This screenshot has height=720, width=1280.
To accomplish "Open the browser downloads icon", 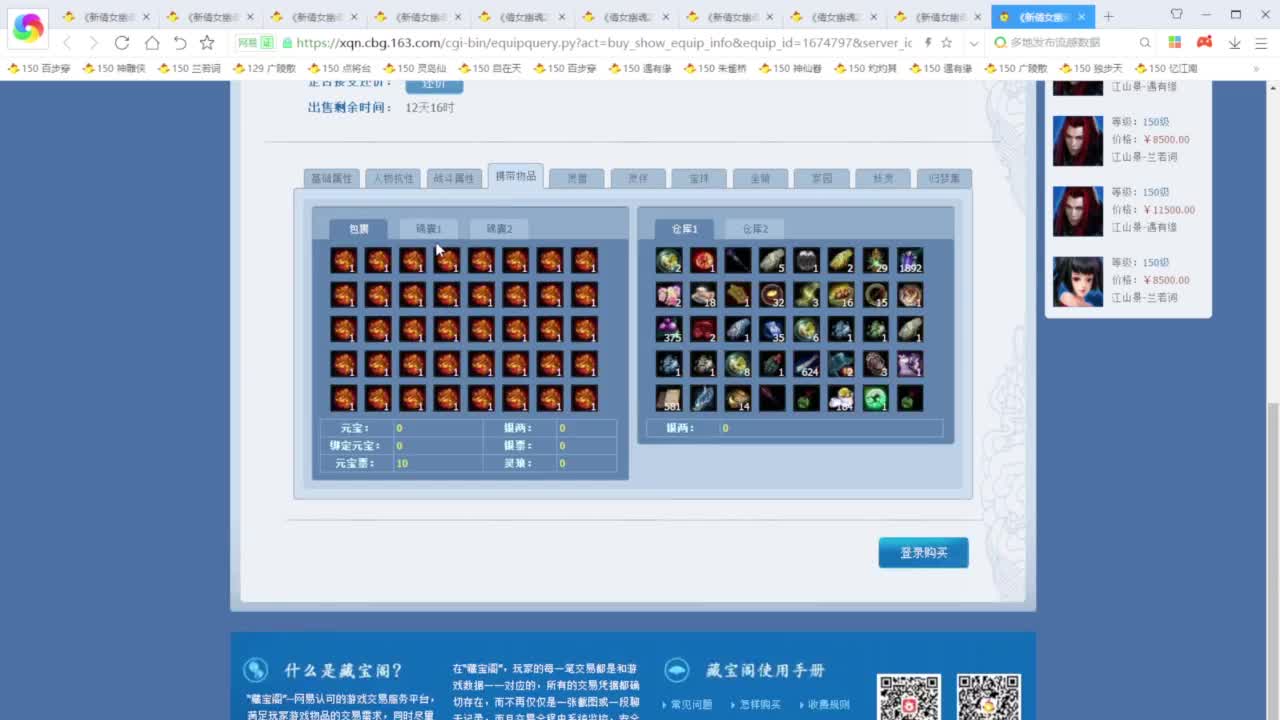I will pyautogui.click(x=1234, y=43).
